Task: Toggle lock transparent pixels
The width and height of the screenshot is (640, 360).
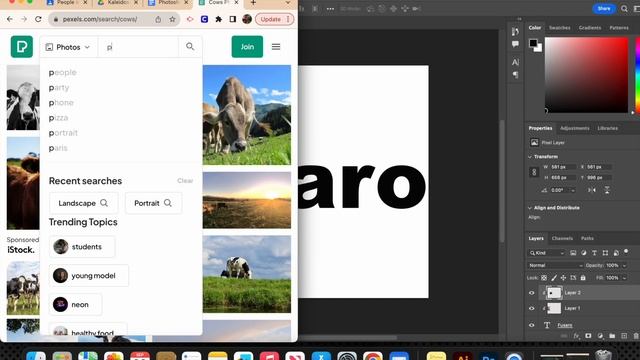Action: (544, 278)
